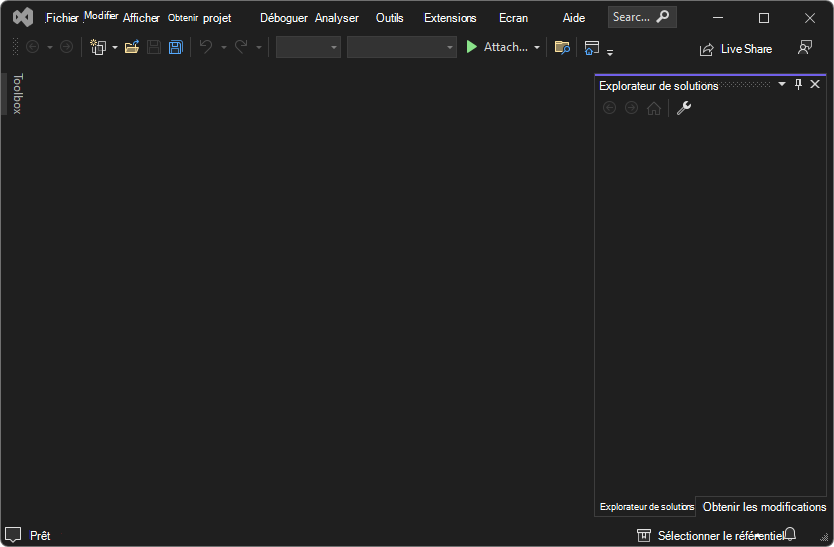Open the Aide menu

(574, 18)
